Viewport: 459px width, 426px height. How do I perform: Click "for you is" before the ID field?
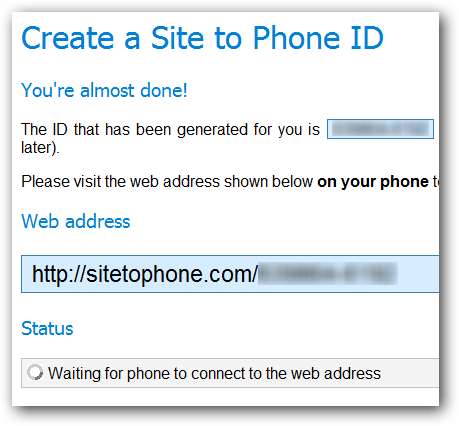click(287, 130)
